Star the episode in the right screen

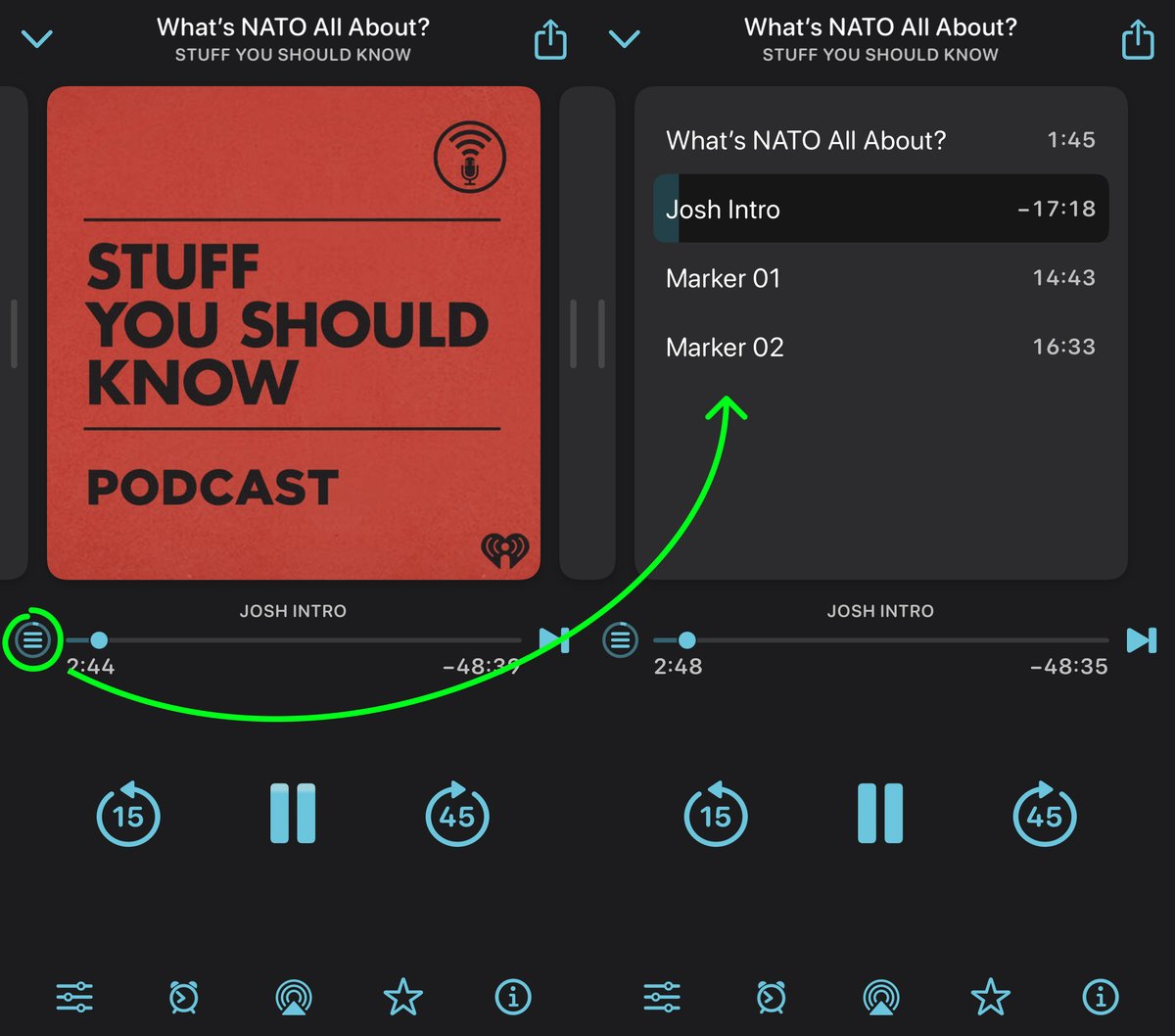pos(990,997)
